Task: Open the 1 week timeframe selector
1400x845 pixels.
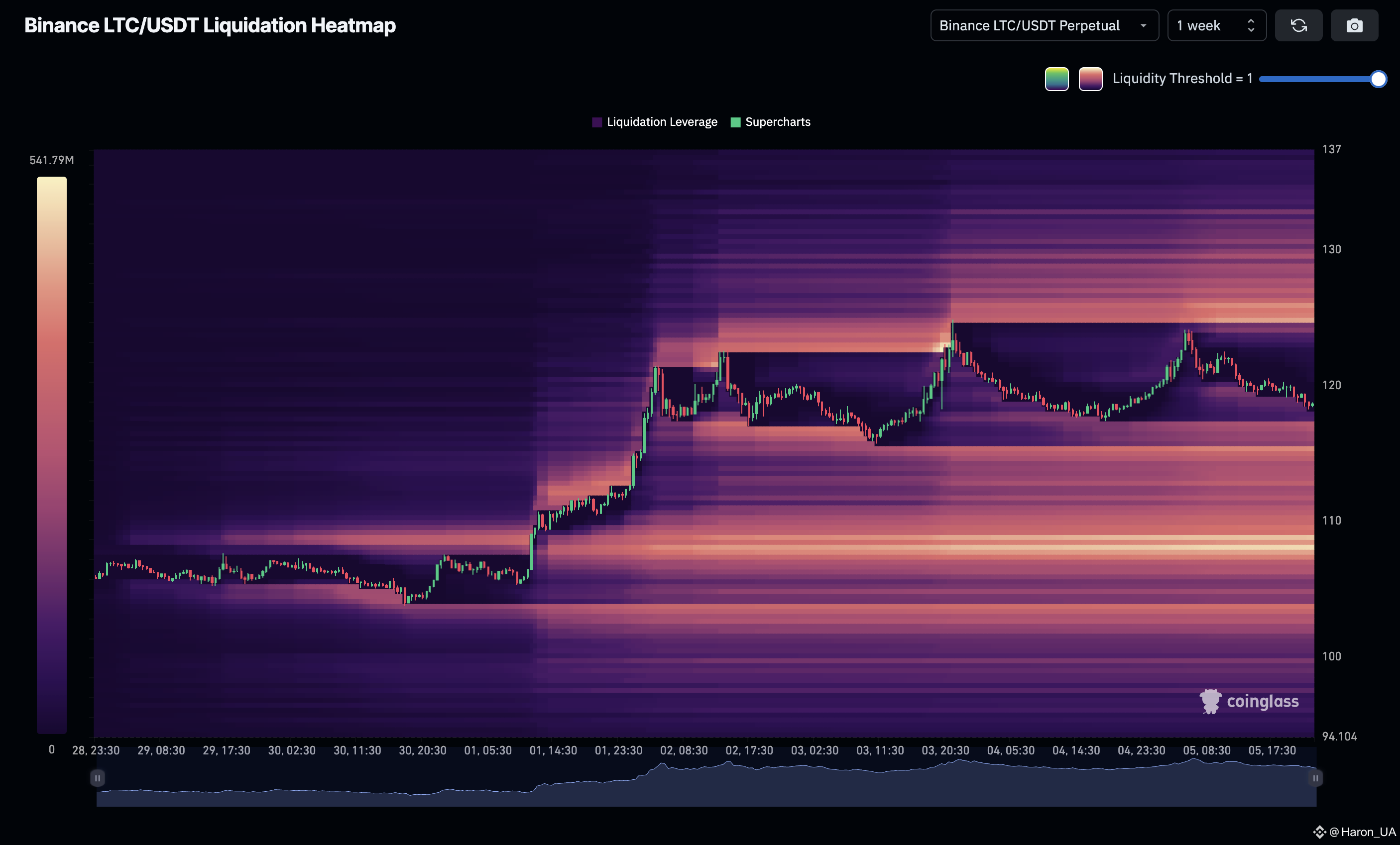Action: (x=1216, y=25)
